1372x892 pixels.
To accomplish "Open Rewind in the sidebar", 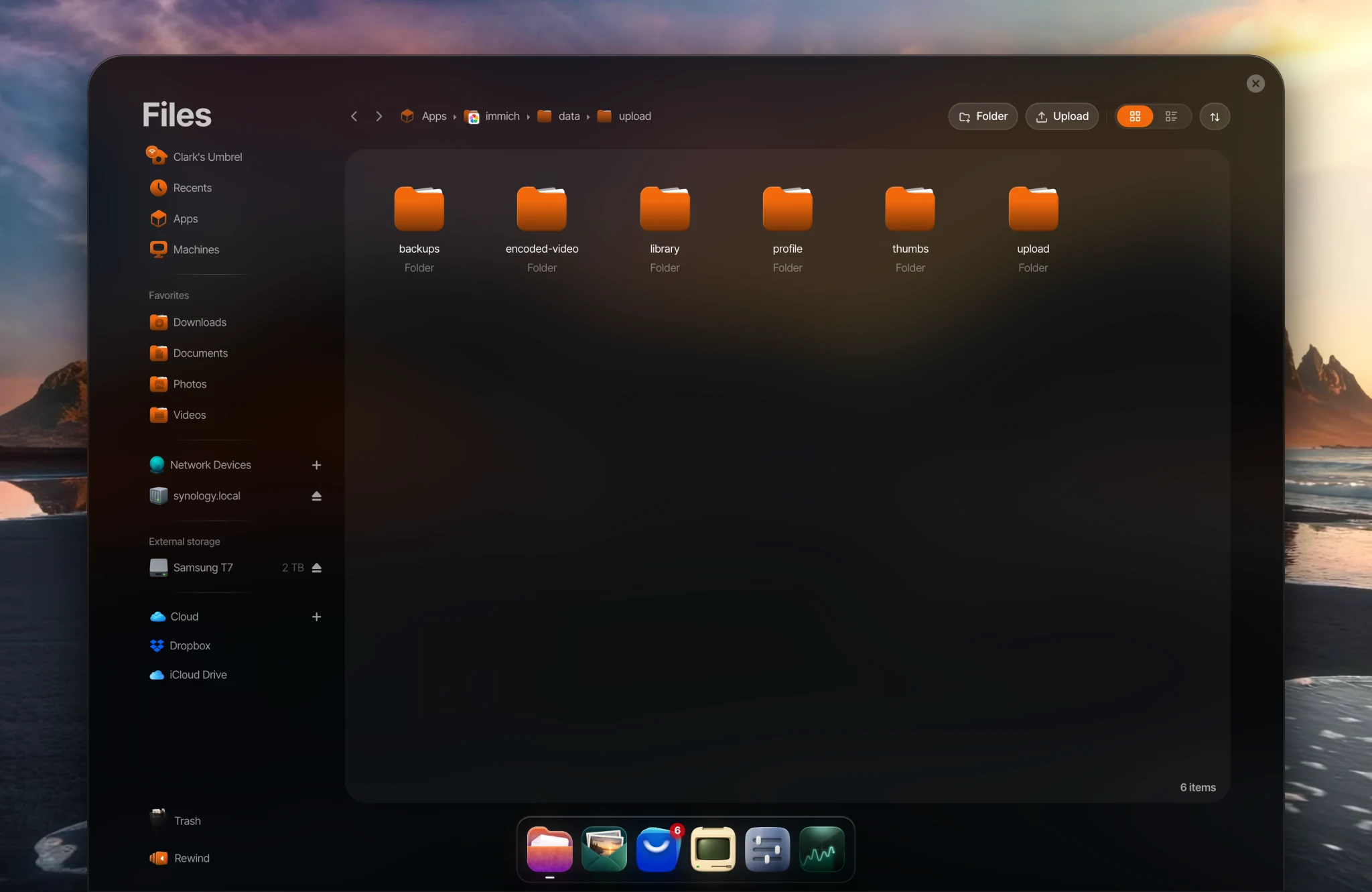I will [180, 858].
